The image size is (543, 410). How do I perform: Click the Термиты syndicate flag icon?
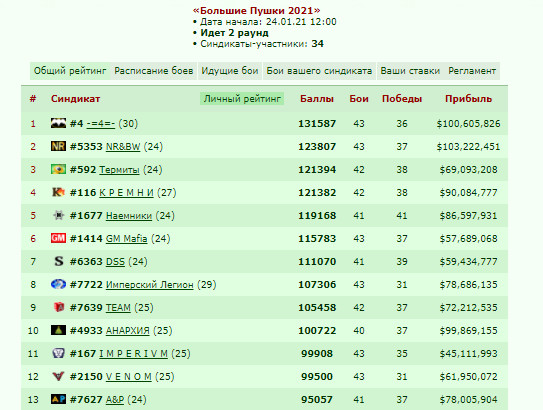pyautogui.click(x=58, y=169)
